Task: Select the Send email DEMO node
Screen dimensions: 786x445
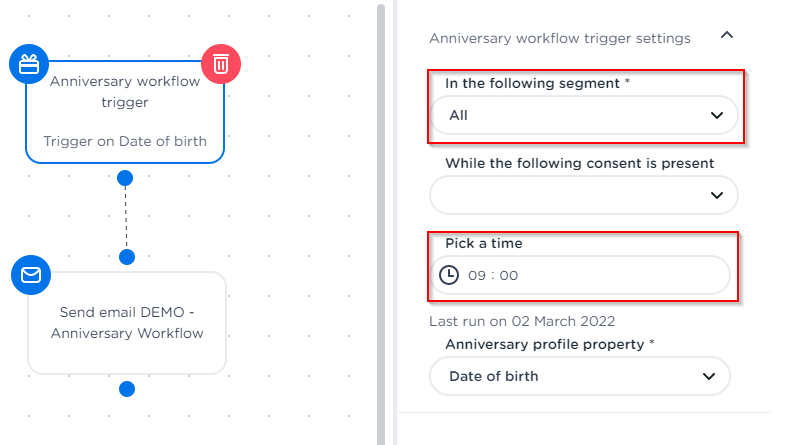Action: click(x=126, y=323)
